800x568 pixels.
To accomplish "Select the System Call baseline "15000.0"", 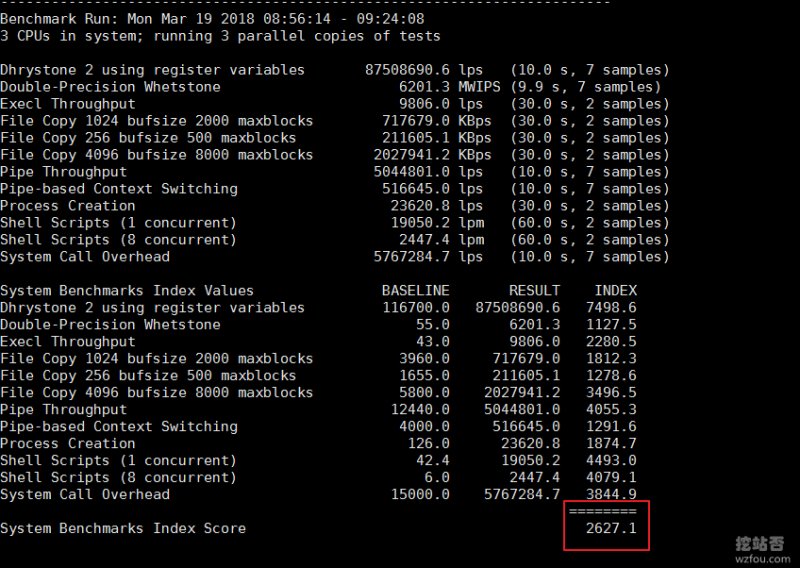I will pyautogui.click(x=420, y=495).
